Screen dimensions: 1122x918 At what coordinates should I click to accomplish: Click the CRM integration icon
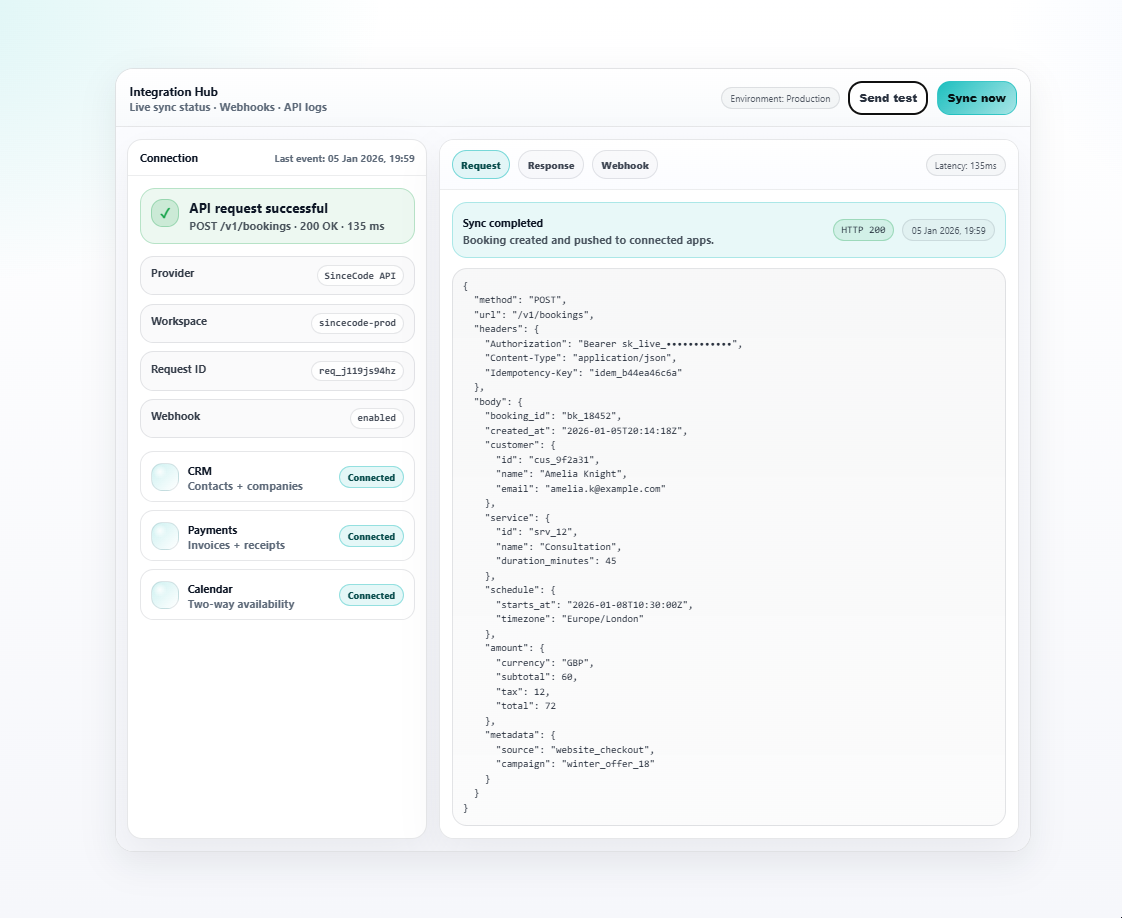(x=165, y=477)
